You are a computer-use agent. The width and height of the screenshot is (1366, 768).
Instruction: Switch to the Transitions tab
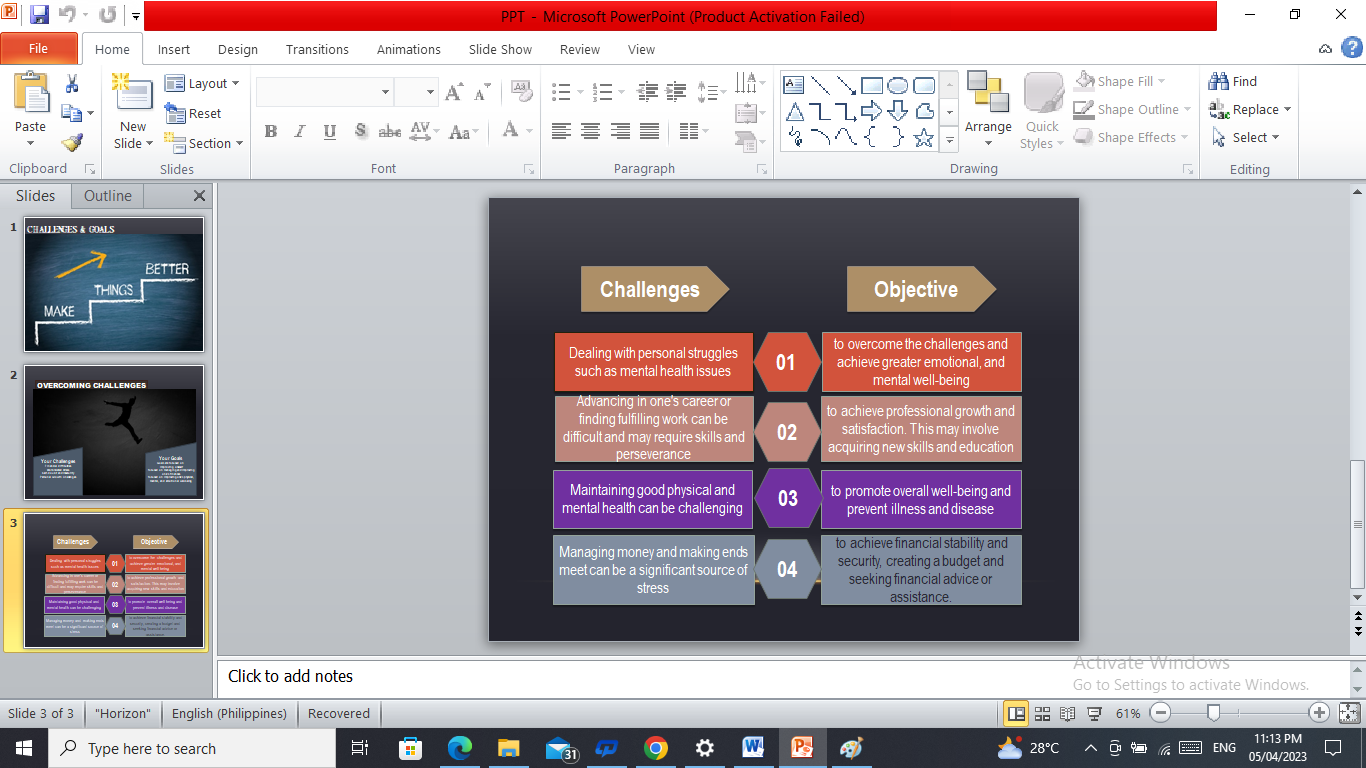(x=317, y=49)
